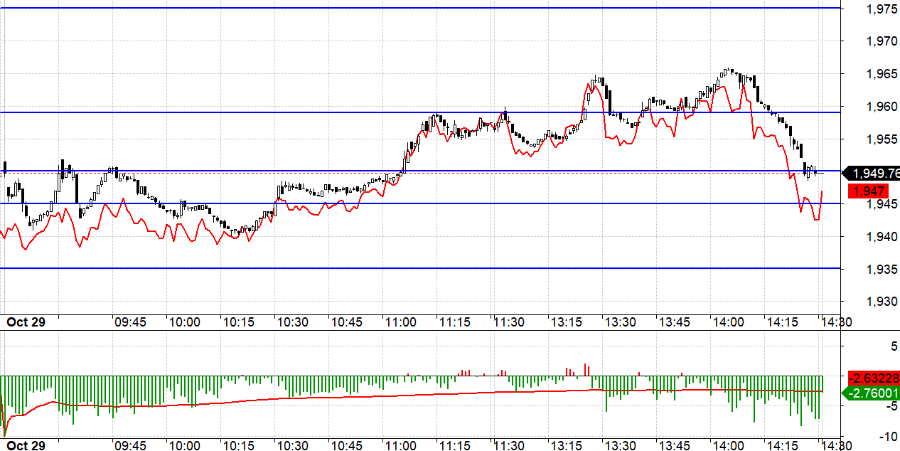Screen dimensions: 900x451
Task: Click the red moving average line in indicator panel
Action: coord(300,396)
